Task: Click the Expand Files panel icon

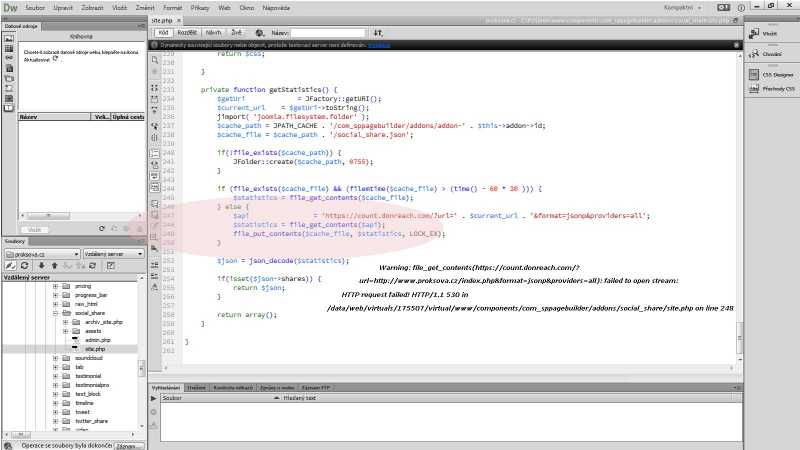Action: [111, 266]
